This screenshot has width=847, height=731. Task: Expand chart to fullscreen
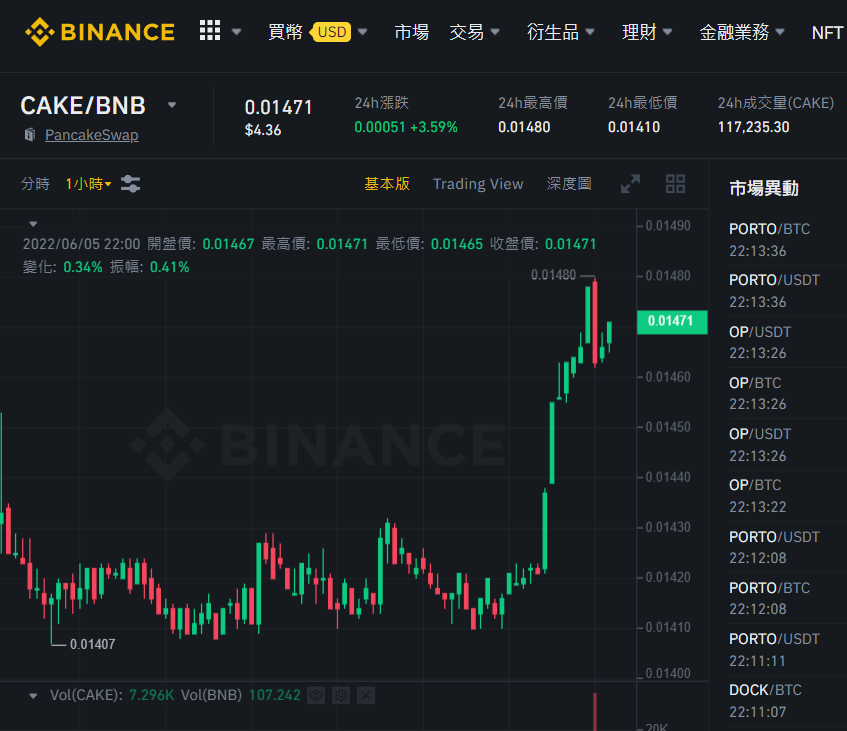630,184
